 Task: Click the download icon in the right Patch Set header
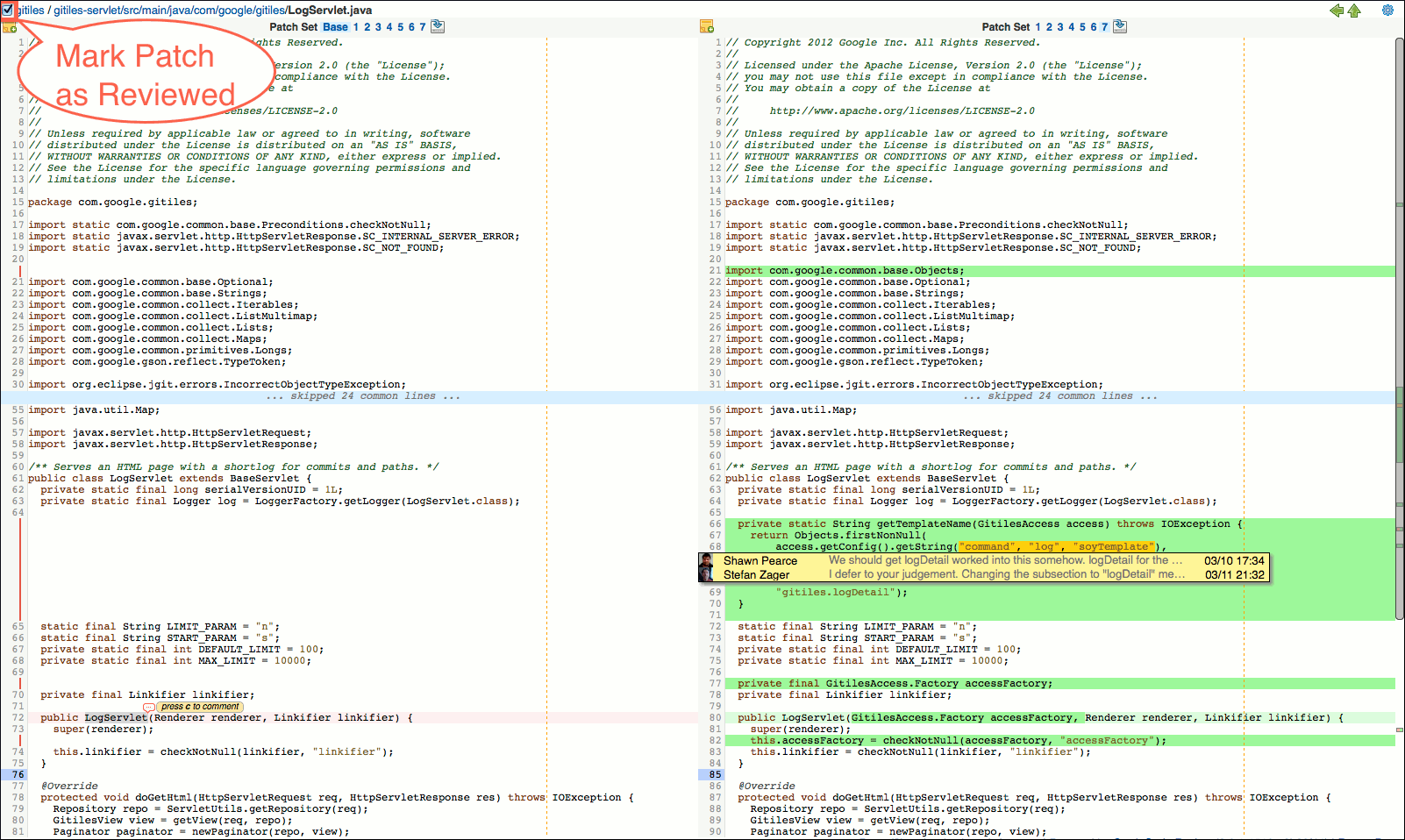(x=1118, y=26)
